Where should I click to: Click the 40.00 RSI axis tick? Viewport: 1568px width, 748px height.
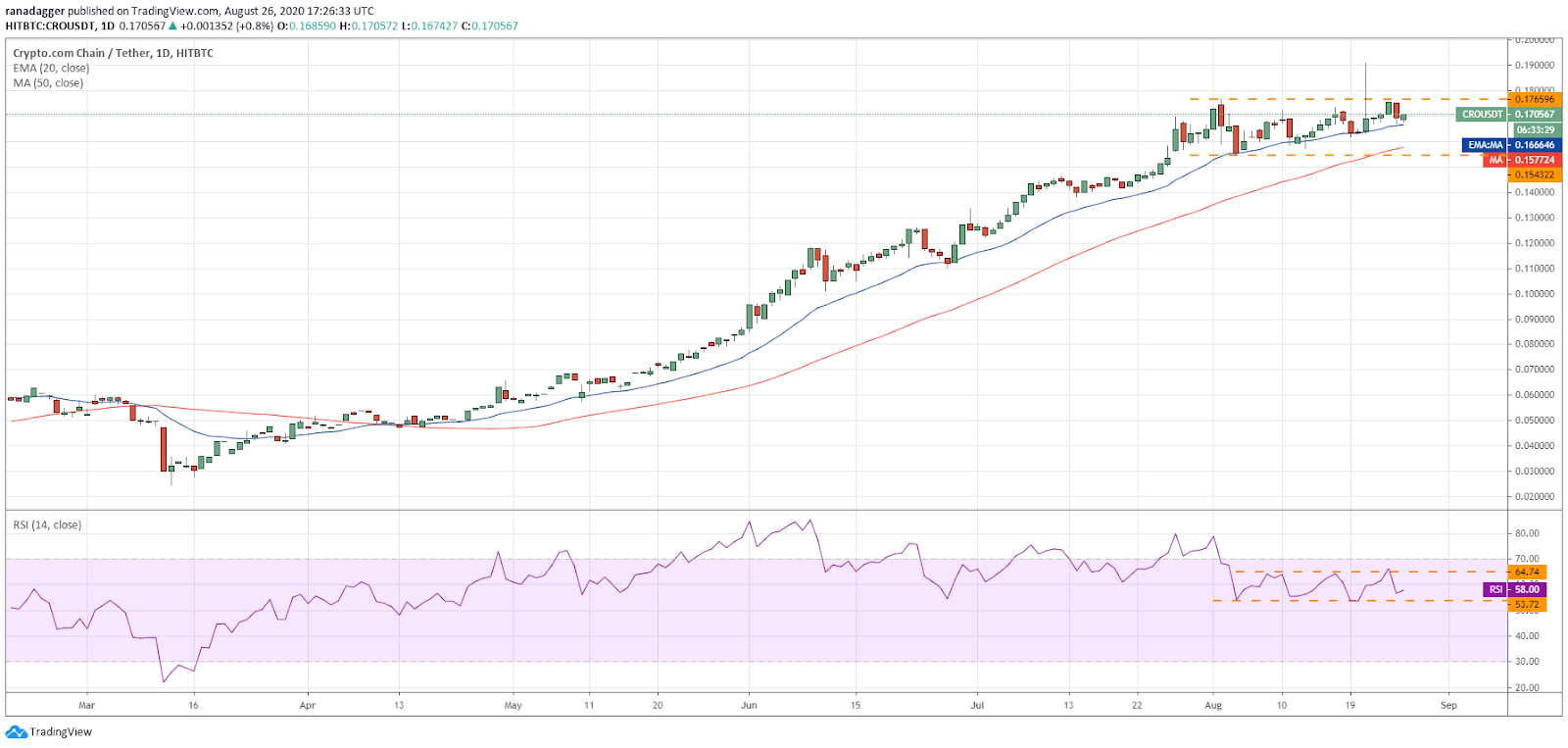[1527, 636]
